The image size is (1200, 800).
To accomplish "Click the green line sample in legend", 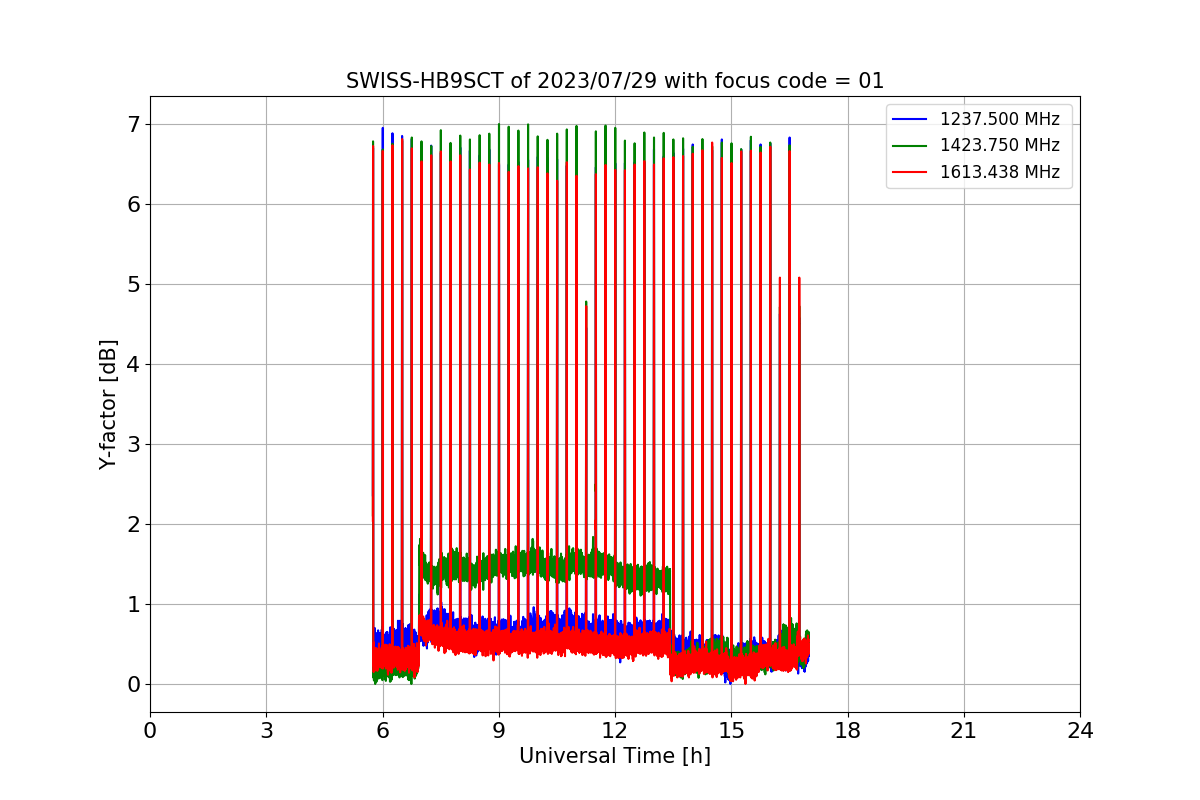I will [911, 146].
